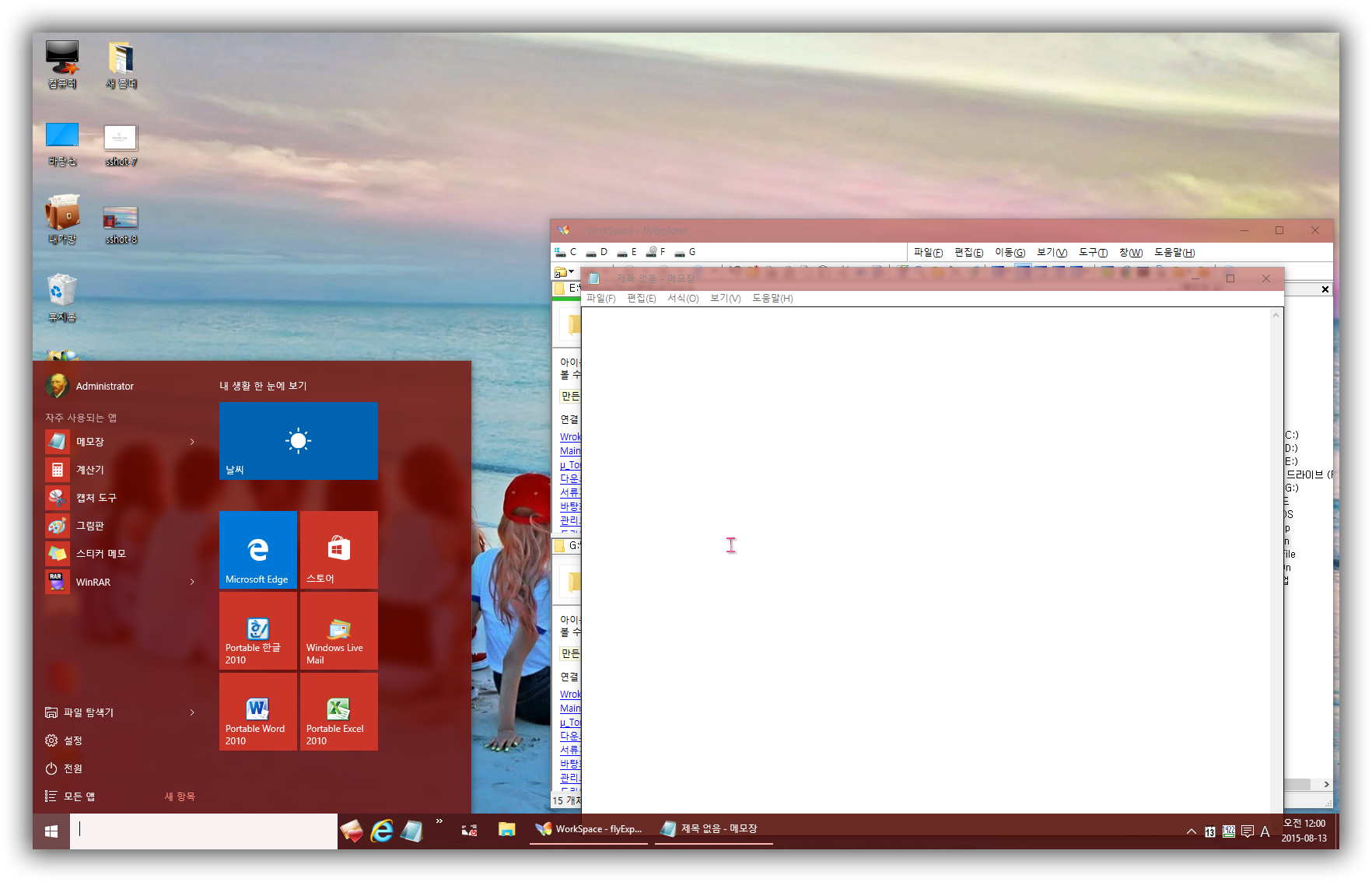Switch to 제목 없음 메모장 taskbar button
This screenshot has width=1372, height=882.
point(713,830)
